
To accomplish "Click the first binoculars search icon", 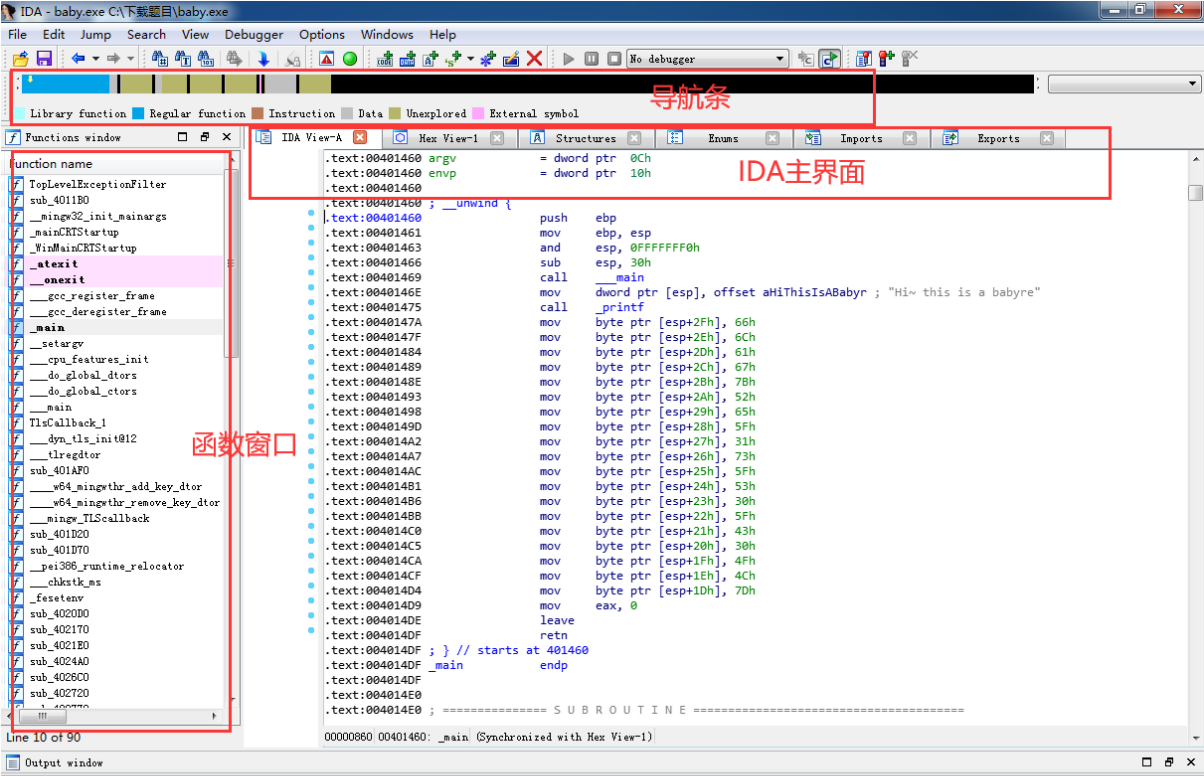I will pyautogui.click(x=159, y=59).
